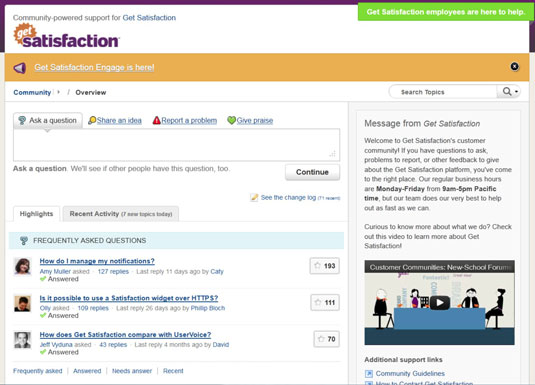Open David's profile link

click(x=221, y=345)
